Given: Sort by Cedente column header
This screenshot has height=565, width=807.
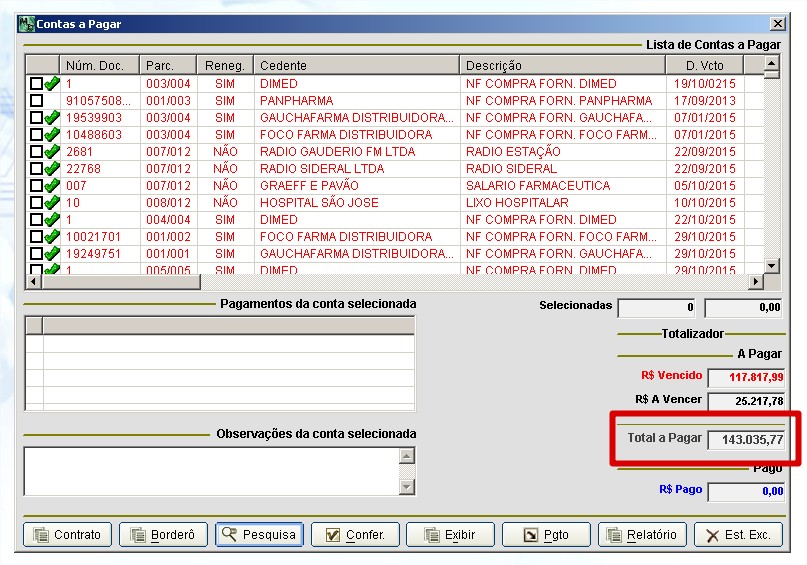Looking at the screenshot, I should (357, 66).
